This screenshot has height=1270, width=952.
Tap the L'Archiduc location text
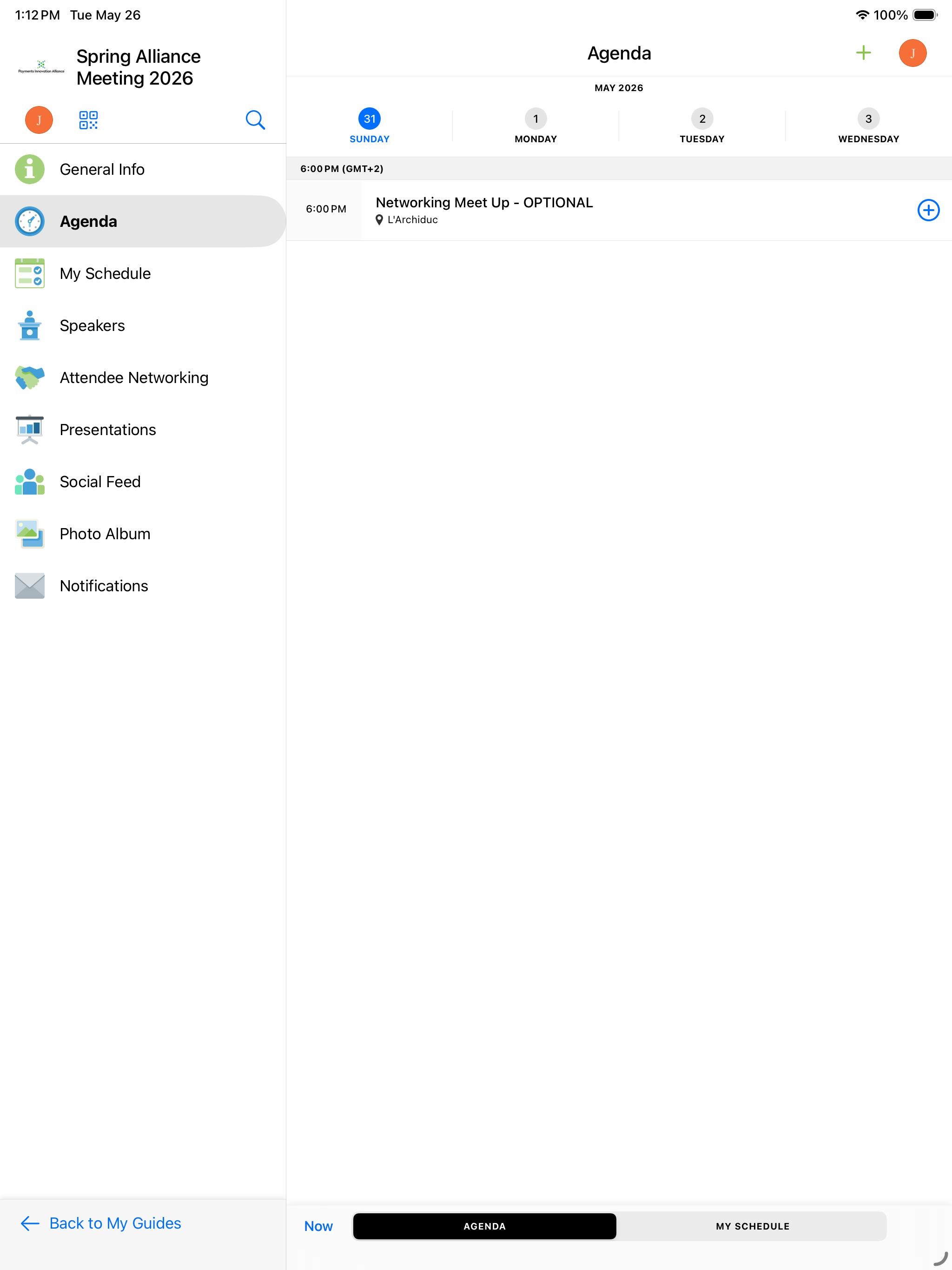click(412, 220)
